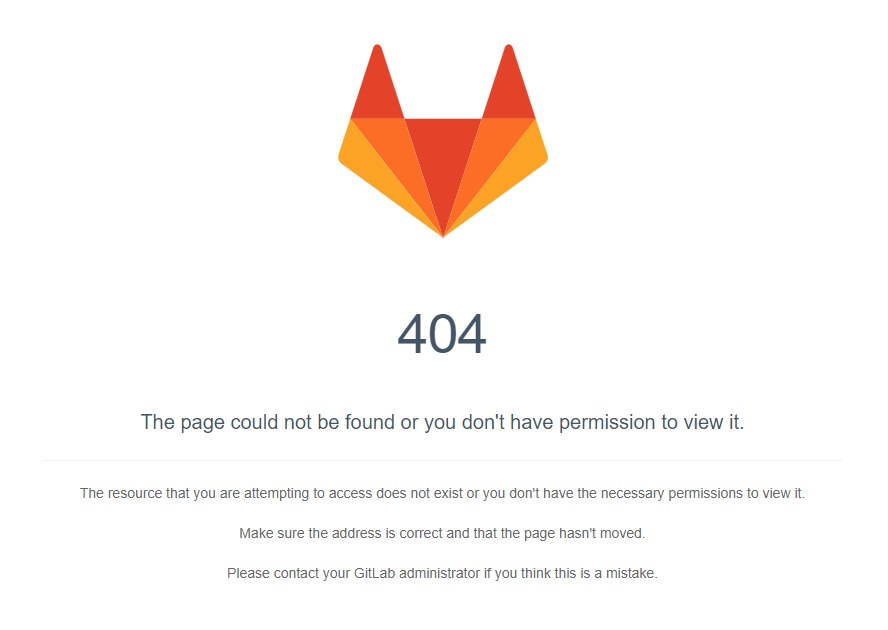The height and width of the screenshot is (630, 888).
Task: Click the horizontal divider line below heading
Action: (x=442, y=461)
